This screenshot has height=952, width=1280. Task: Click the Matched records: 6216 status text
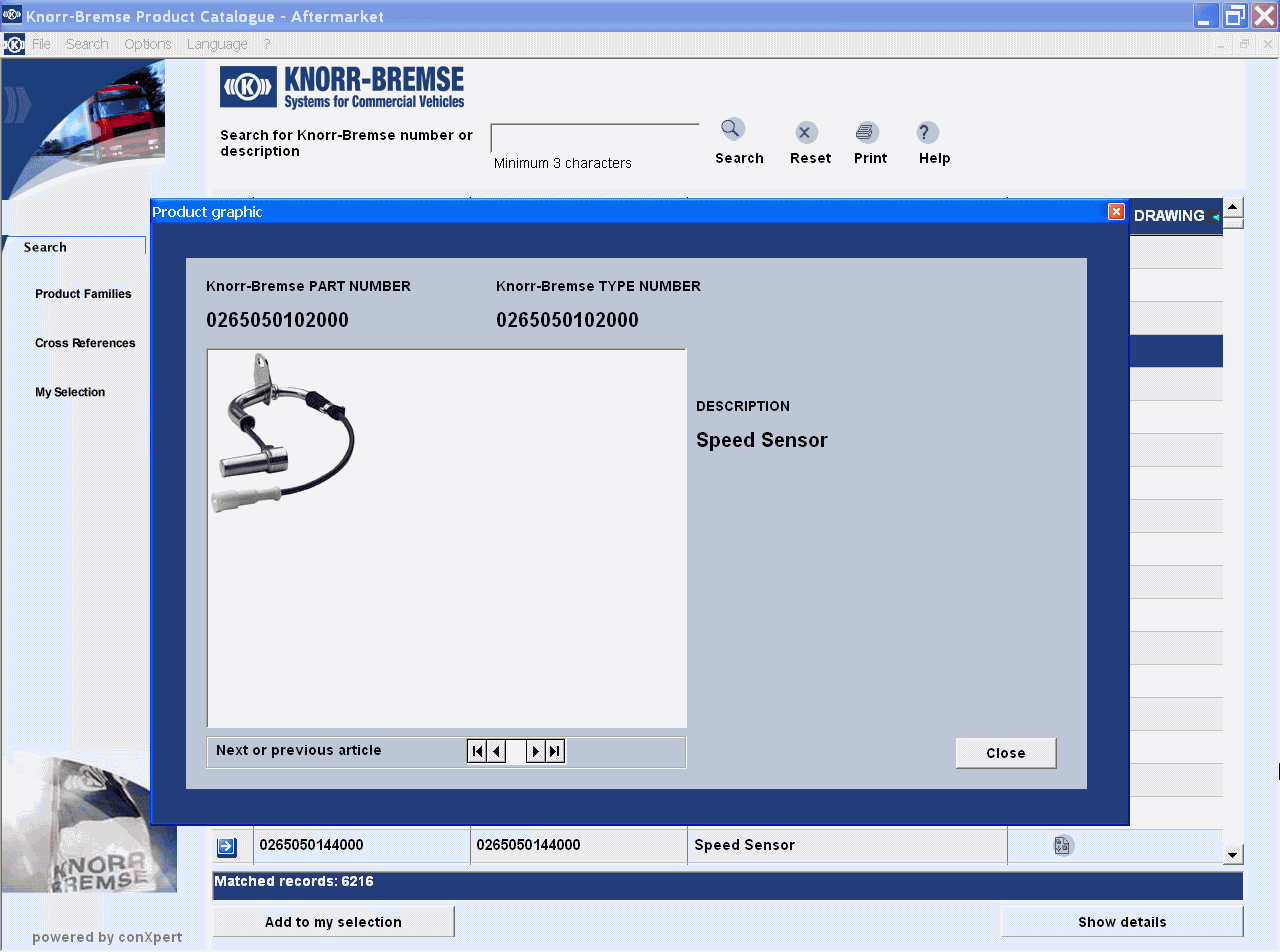tap(294, 882)
